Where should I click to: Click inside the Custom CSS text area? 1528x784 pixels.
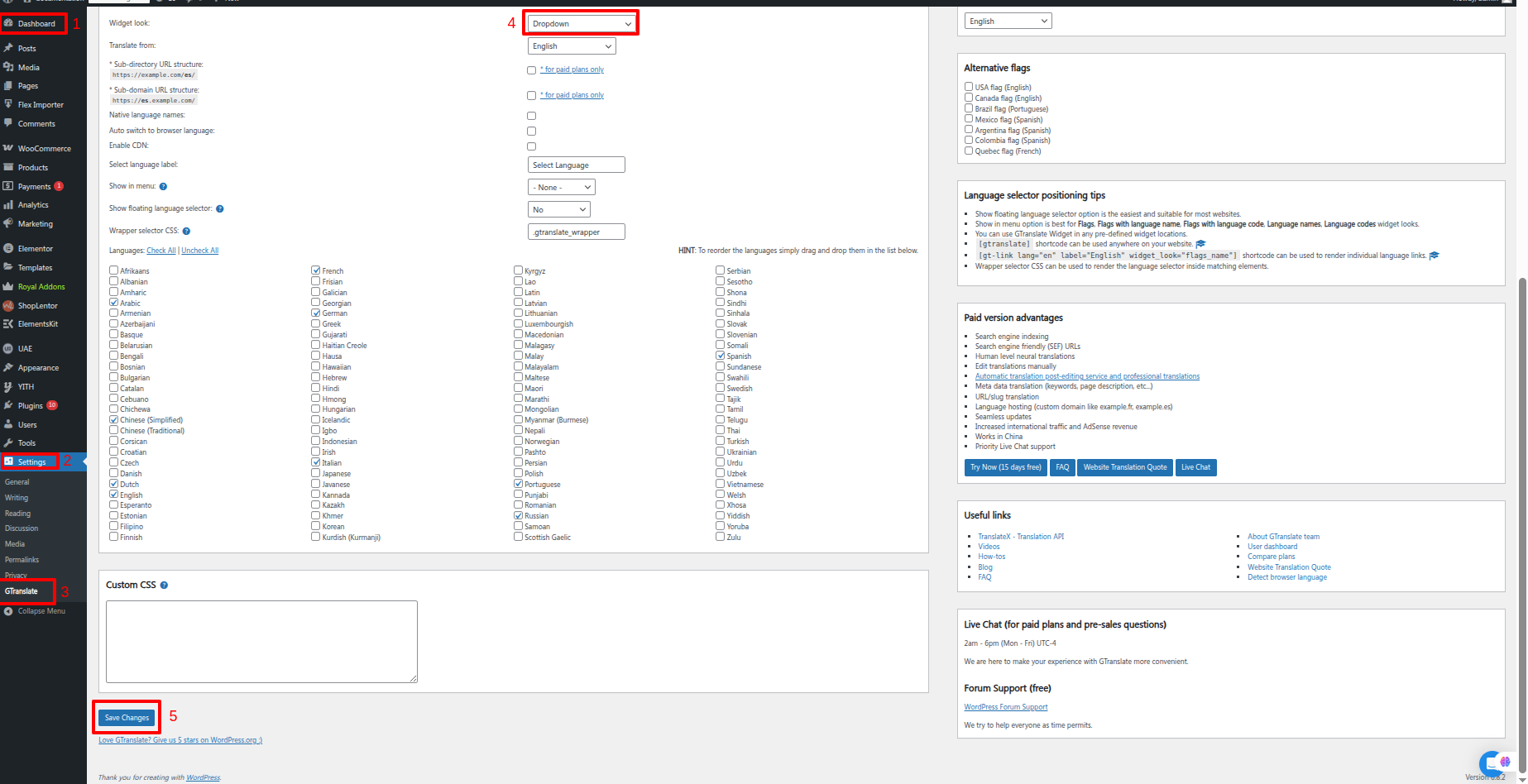pos(261,642)
